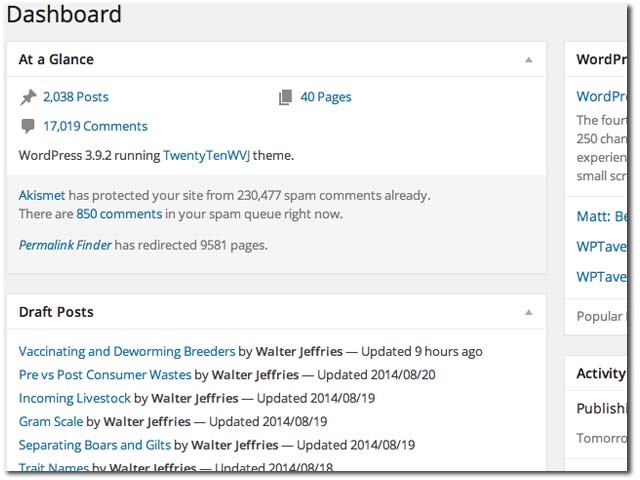
Task: Click the pages icon beside 40 Pages
Action: click(x=285, y=97)
